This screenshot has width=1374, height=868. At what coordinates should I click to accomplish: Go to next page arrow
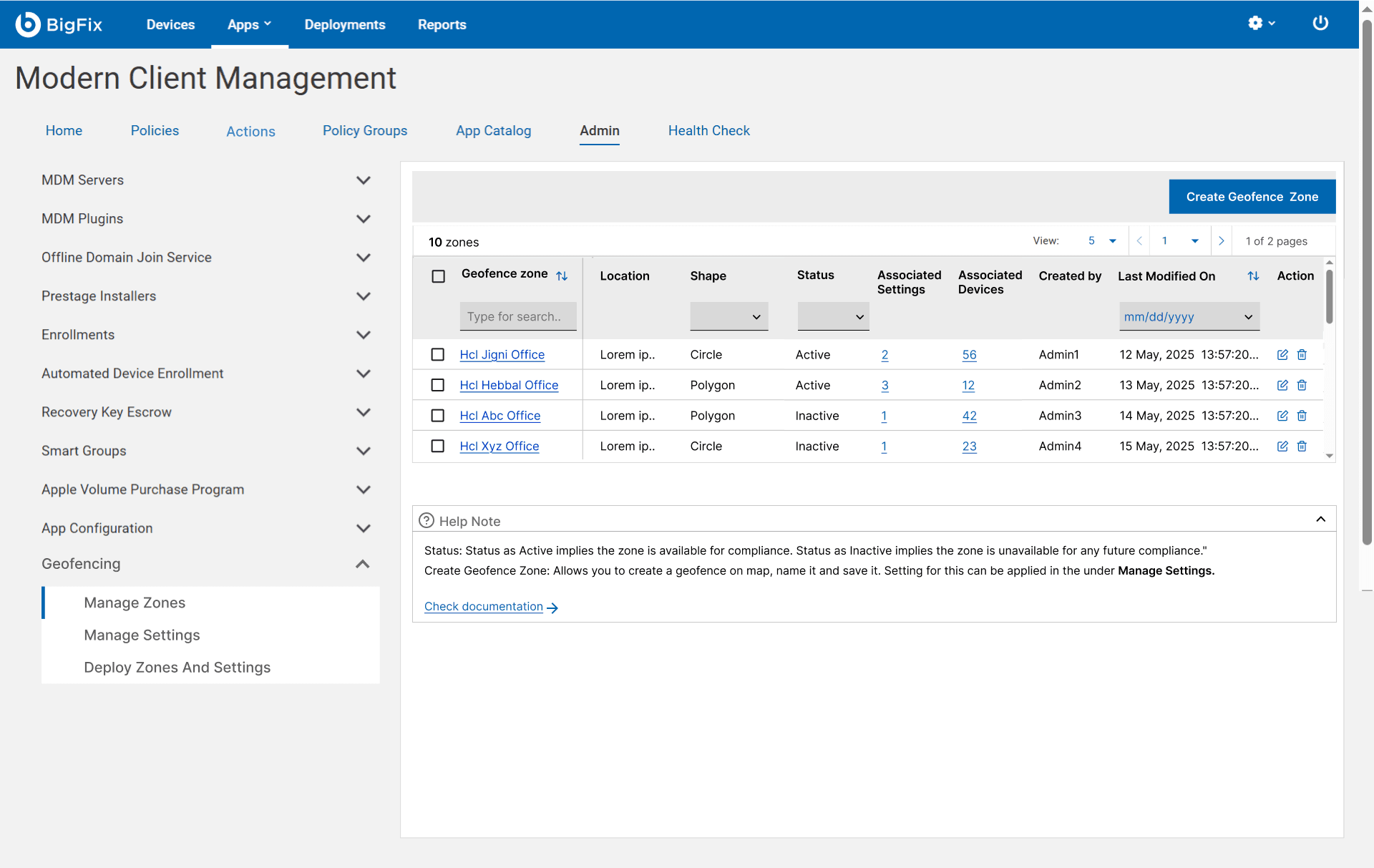point(1222,241)
